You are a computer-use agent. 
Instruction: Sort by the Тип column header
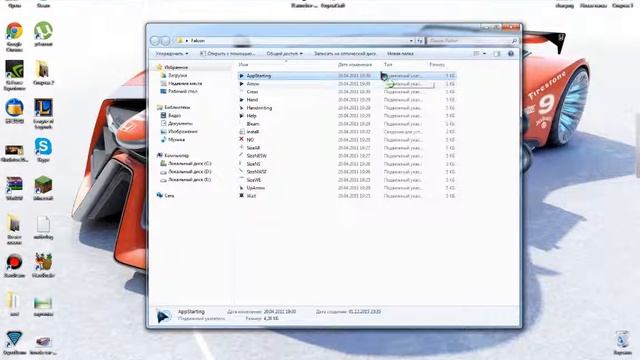click(388, 64)
